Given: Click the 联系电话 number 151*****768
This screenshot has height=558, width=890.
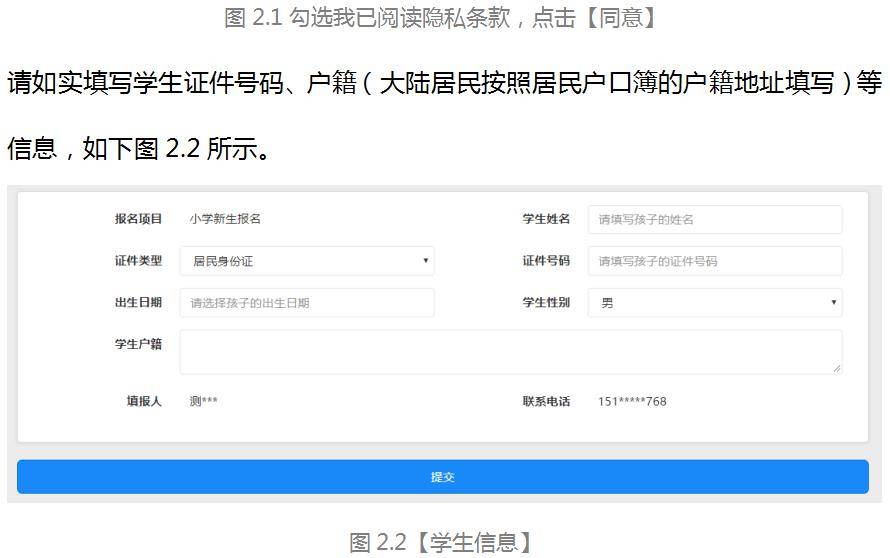Looking at the screenshot, I should point(632,401).
